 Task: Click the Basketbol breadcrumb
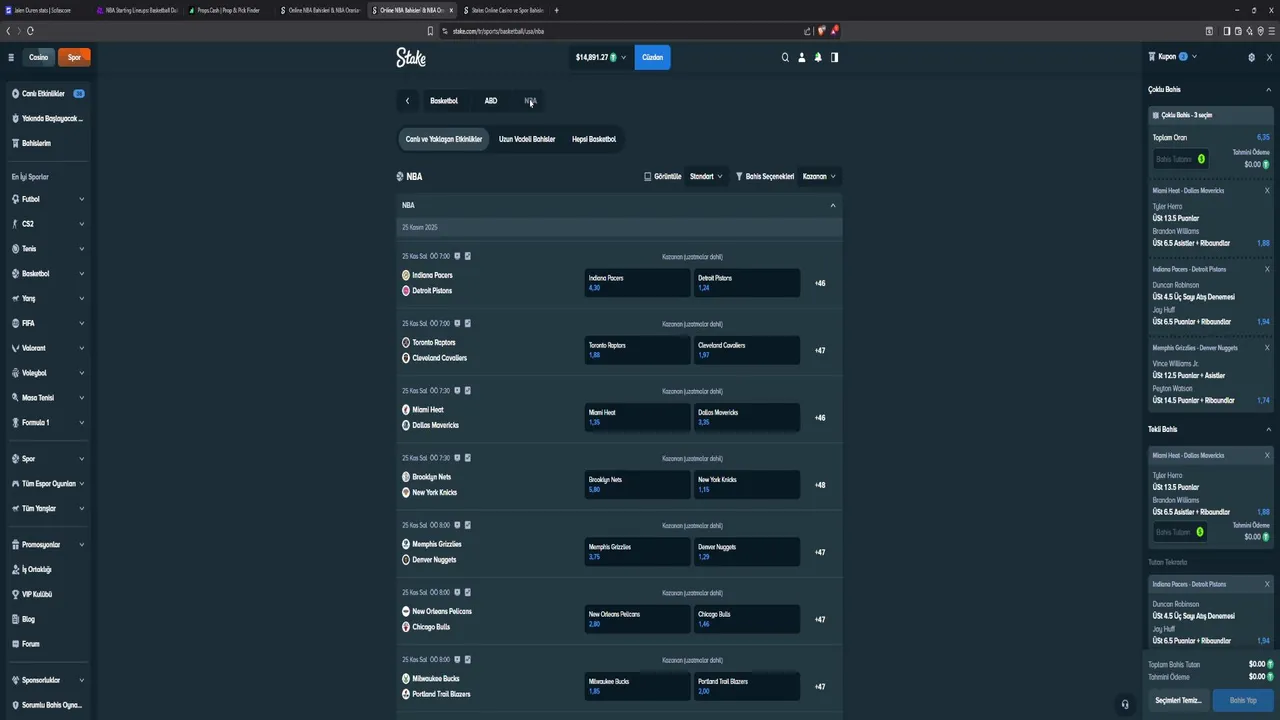tap(444, 101)
